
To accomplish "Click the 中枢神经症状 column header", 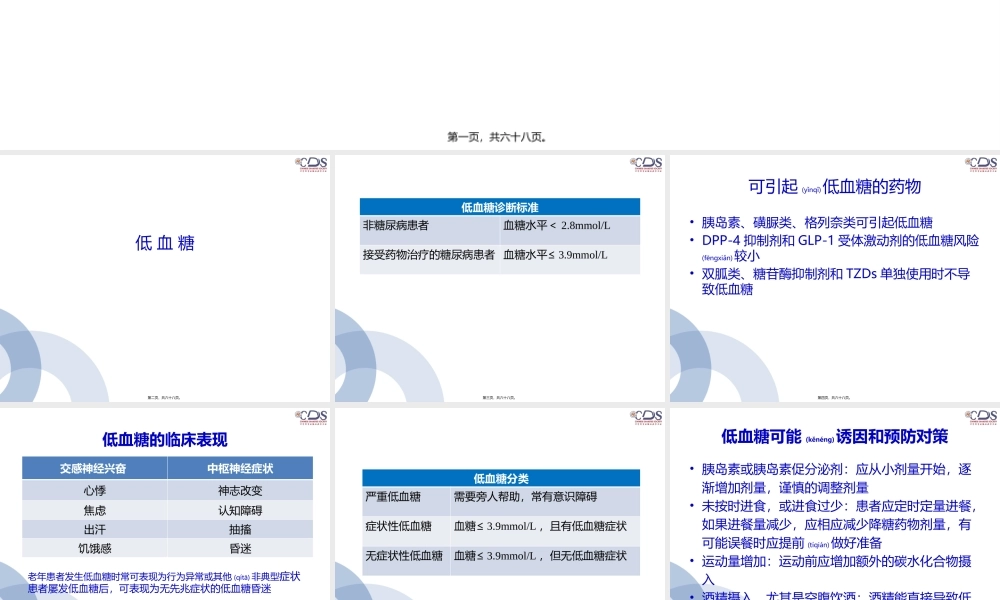I will (x=240, y=469).
